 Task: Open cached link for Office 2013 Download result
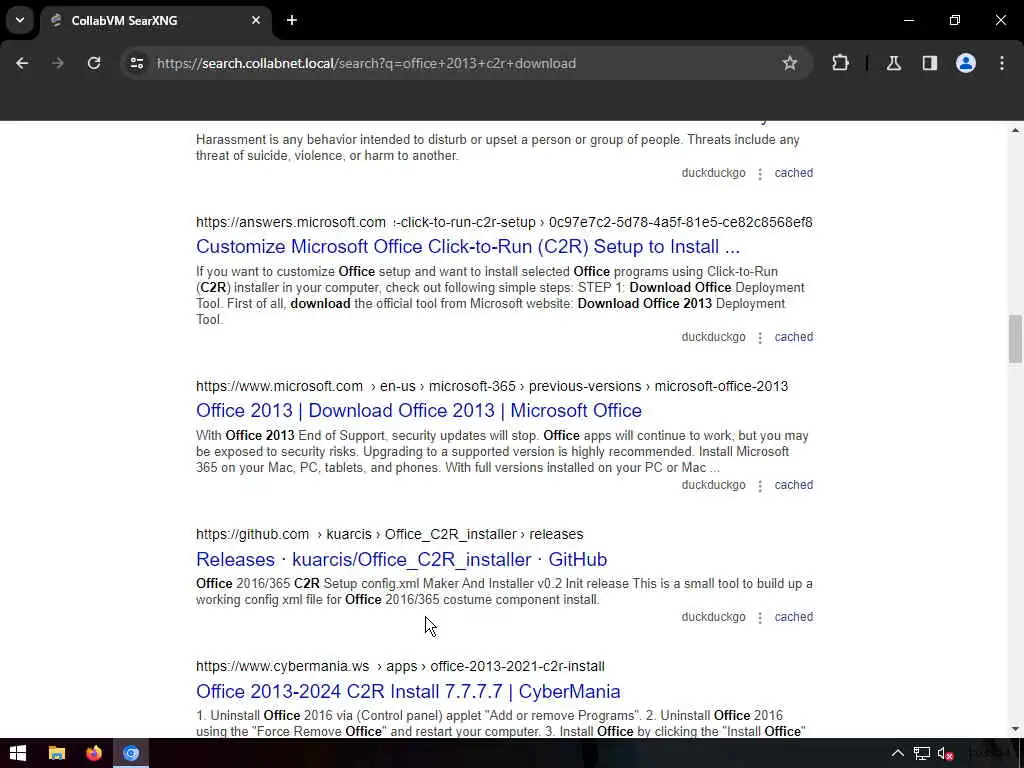pyautogui.click(x=793, y=485)
